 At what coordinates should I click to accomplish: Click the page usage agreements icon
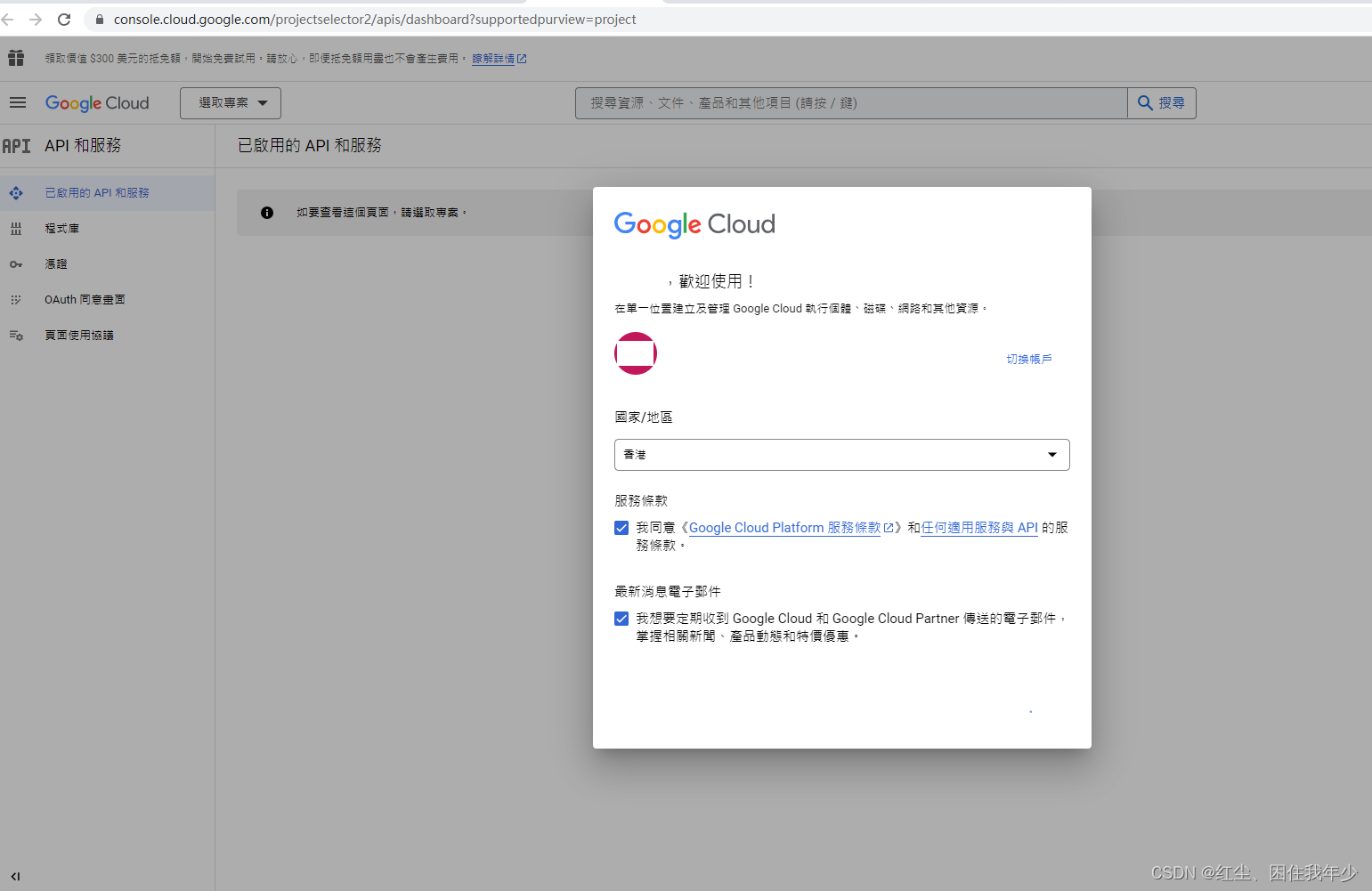click(16, 336)
